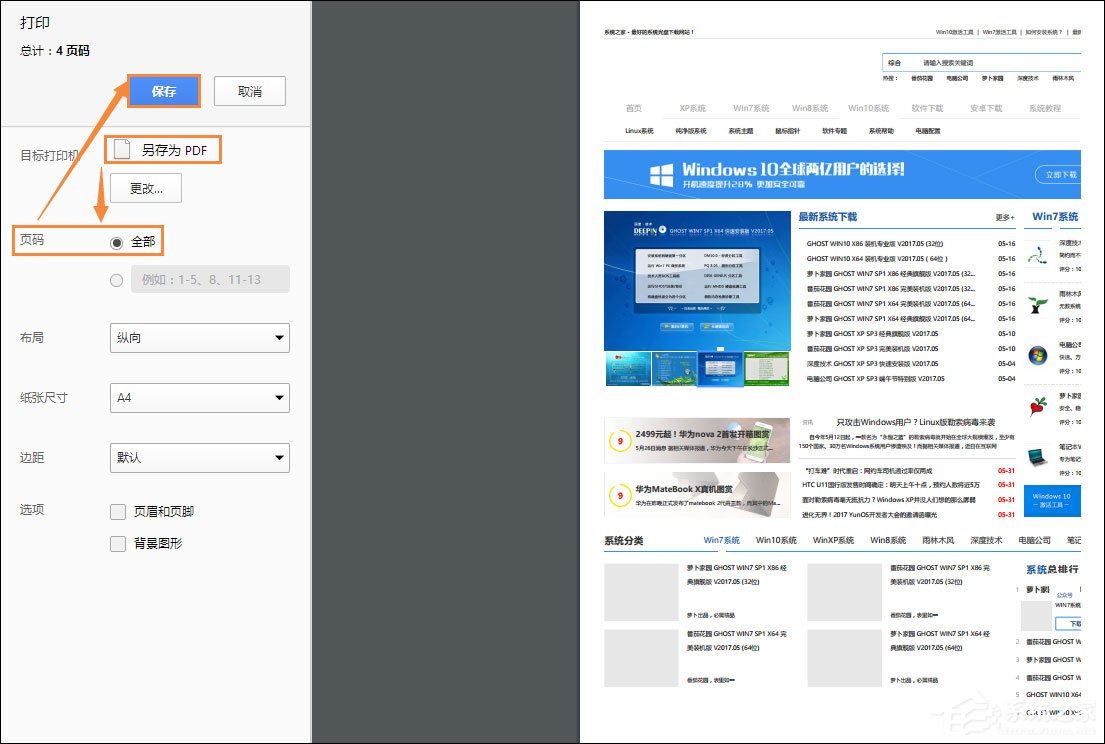Open the 边距 margins dropdown

199,459
